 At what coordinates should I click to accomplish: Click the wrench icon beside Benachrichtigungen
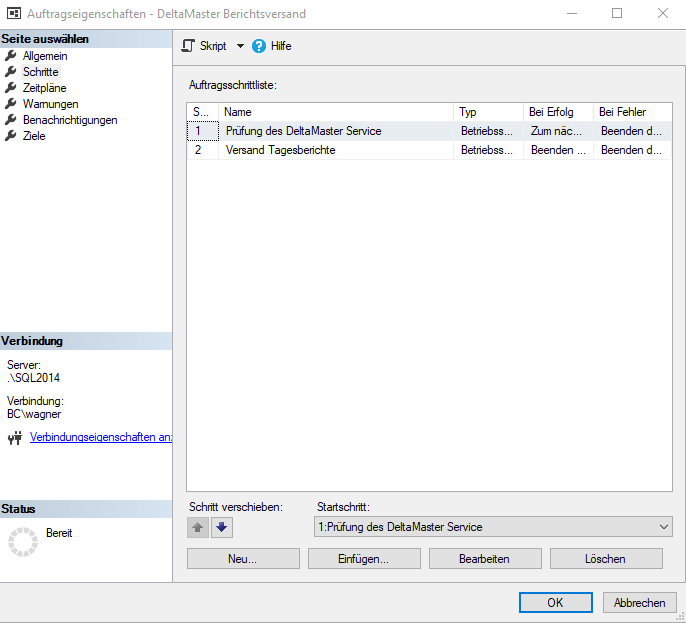click(x=11, y=120)
